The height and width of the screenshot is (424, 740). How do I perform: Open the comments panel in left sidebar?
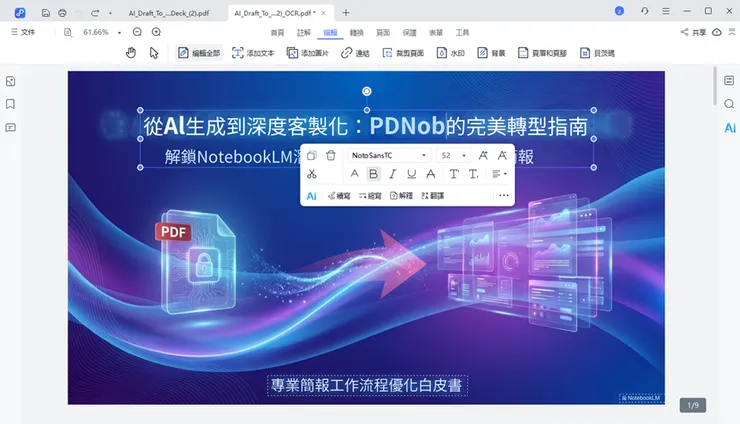tap(10, 127)
